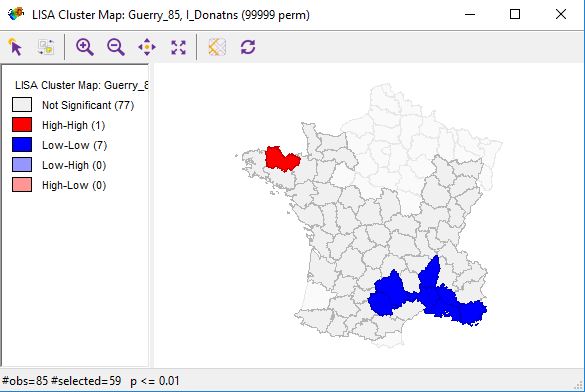The image size is (585, 392).
Task: Activate the Select pointer tool
Action: pos(15,47)
